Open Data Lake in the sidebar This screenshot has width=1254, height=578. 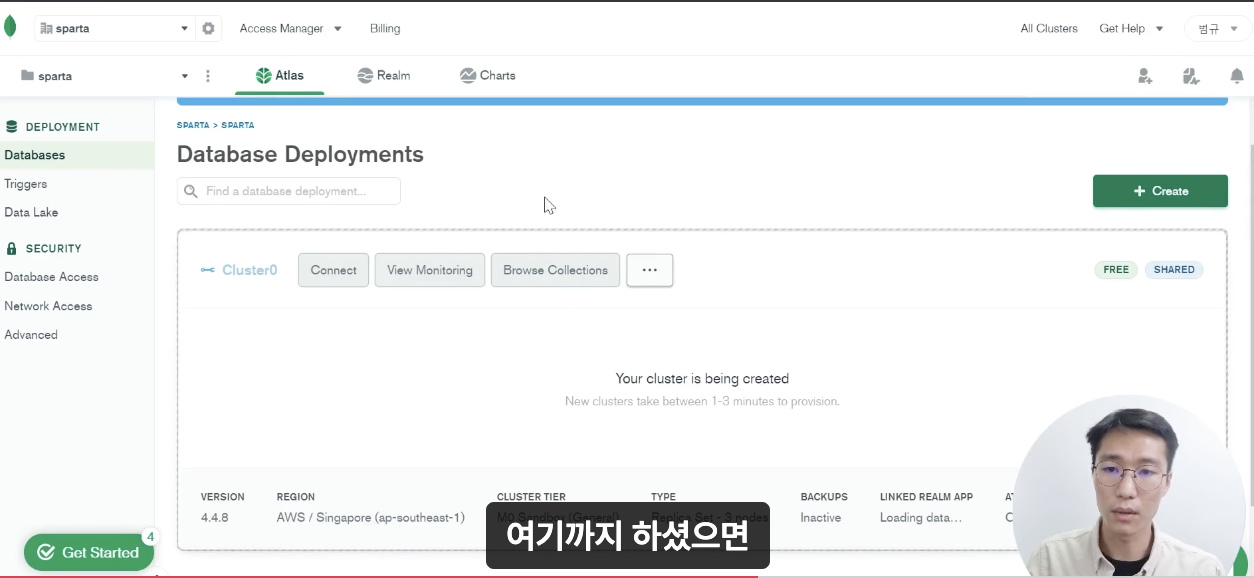click(x=31, y=212)
